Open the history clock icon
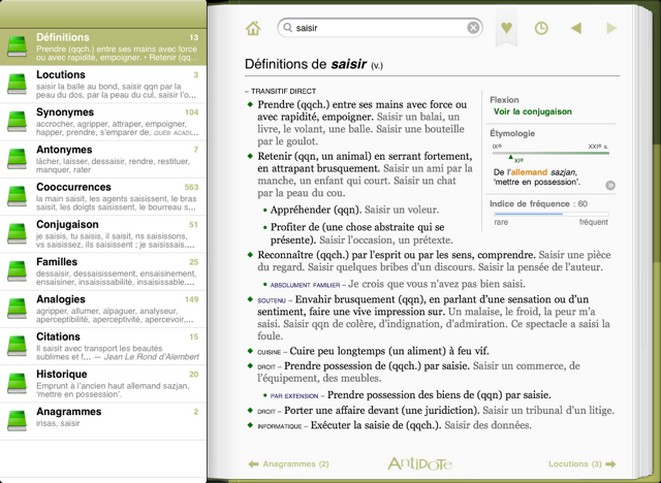 tap(541, 28)
